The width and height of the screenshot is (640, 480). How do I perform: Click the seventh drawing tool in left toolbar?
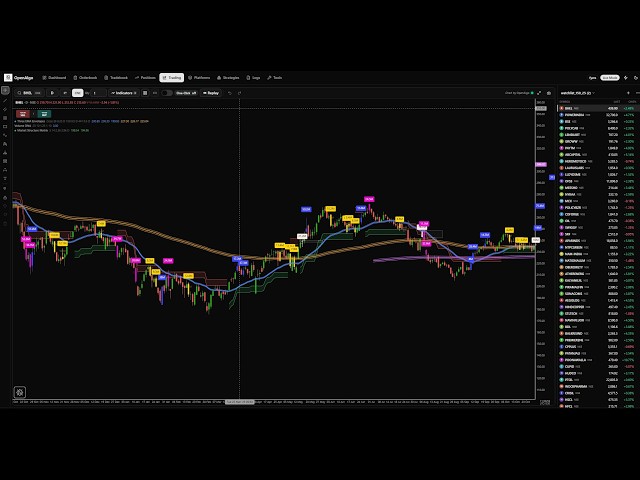point(5,144)
